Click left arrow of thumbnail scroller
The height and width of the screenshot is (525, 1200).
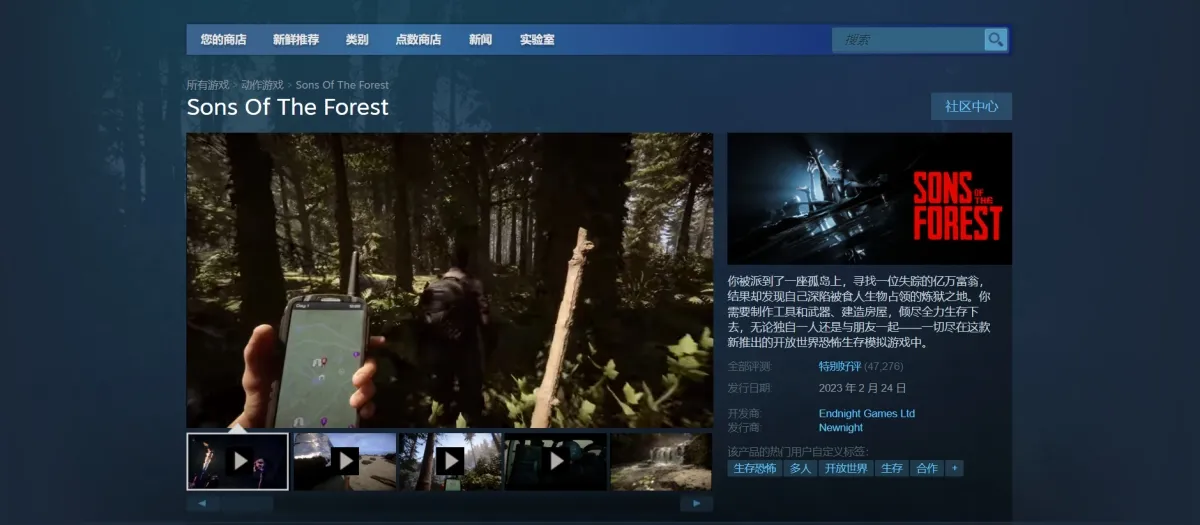pyautogui.click(x=202, y=503)
